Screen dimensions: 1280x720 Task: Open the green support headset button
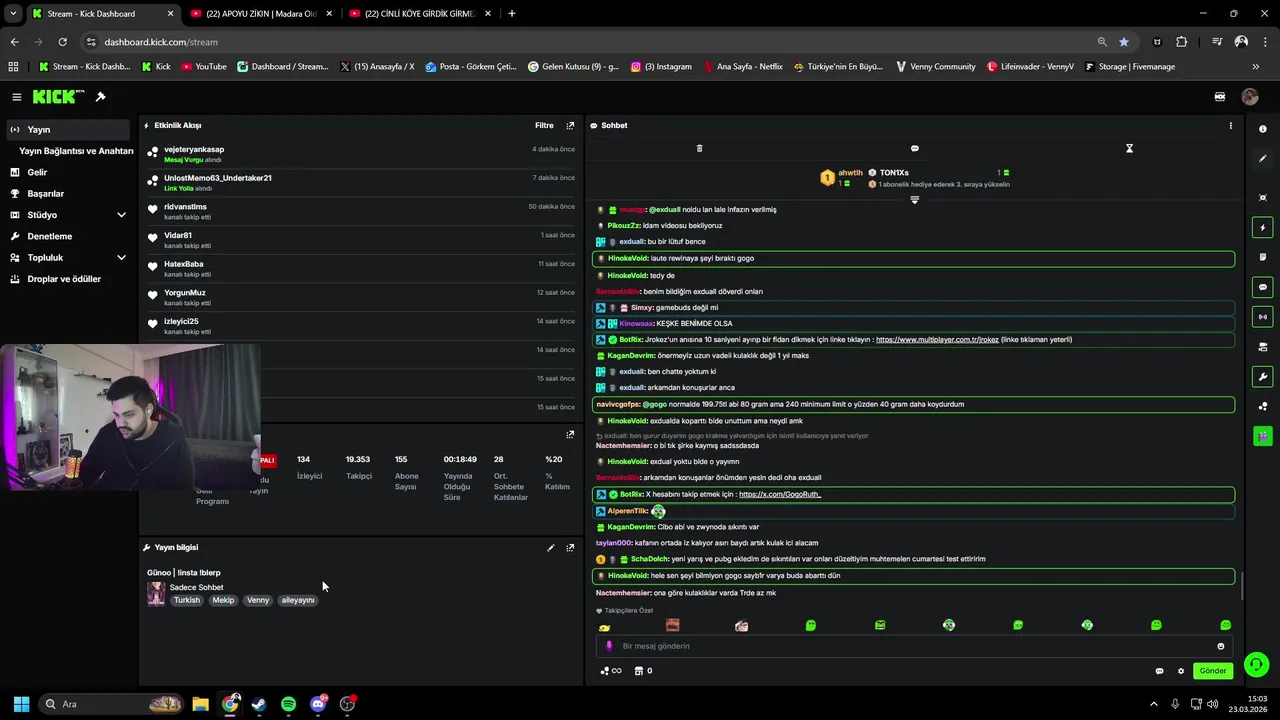coord(1257,664)
